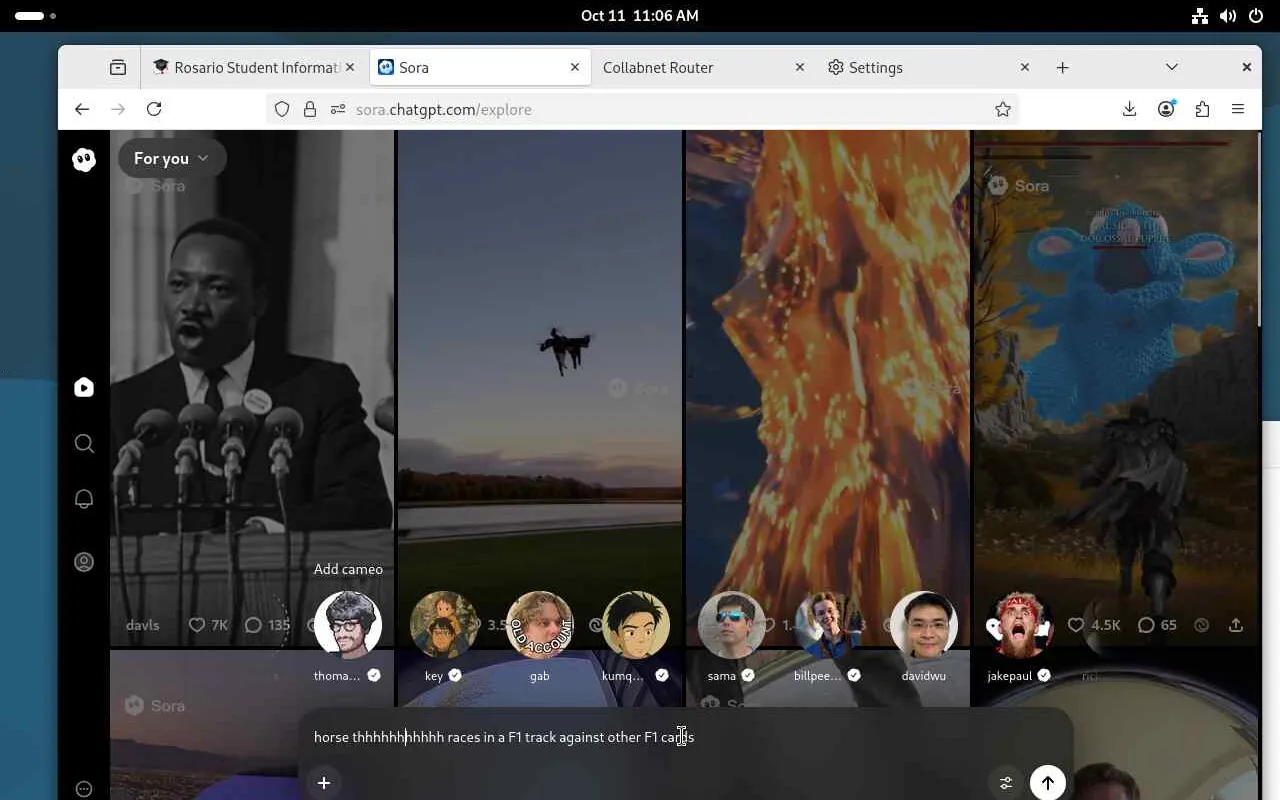The height and width of the screenshot is (800, 1280).
Task: Open the network status icon in top bar
Action: click(1200, 16)
